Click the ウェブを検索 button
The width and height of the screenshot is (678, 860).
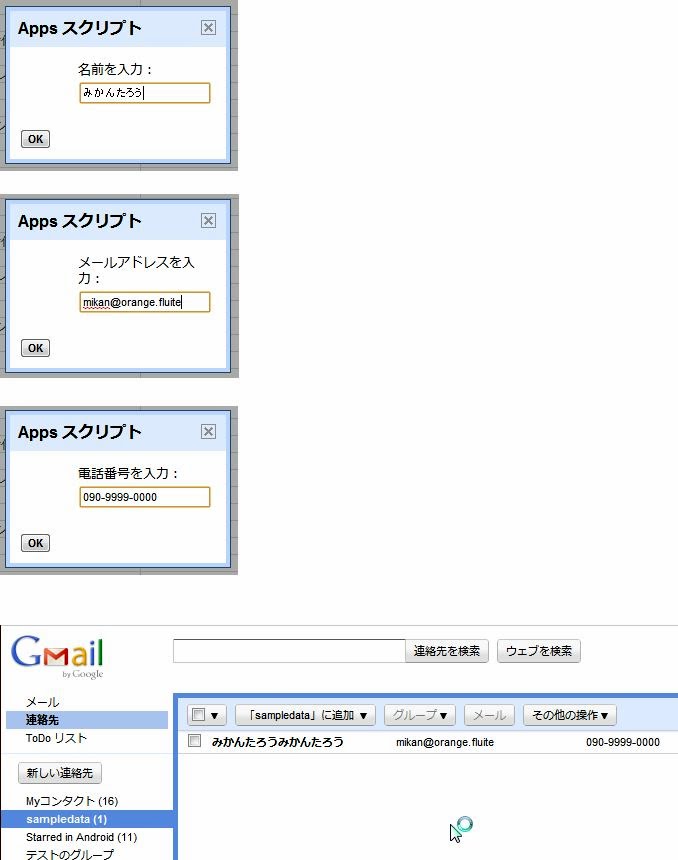point(538,651)
